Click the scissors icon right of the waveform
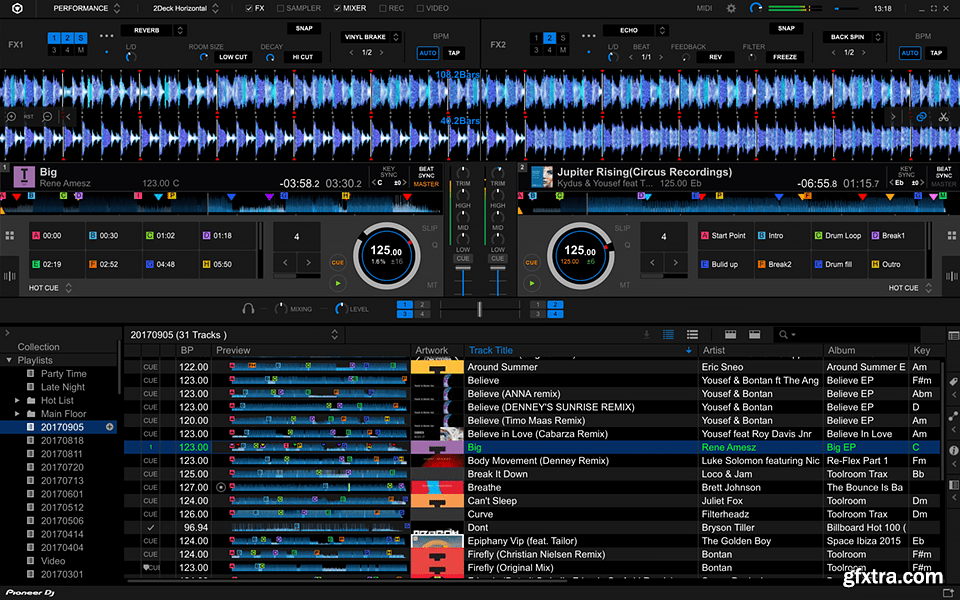 coord(942,117)
